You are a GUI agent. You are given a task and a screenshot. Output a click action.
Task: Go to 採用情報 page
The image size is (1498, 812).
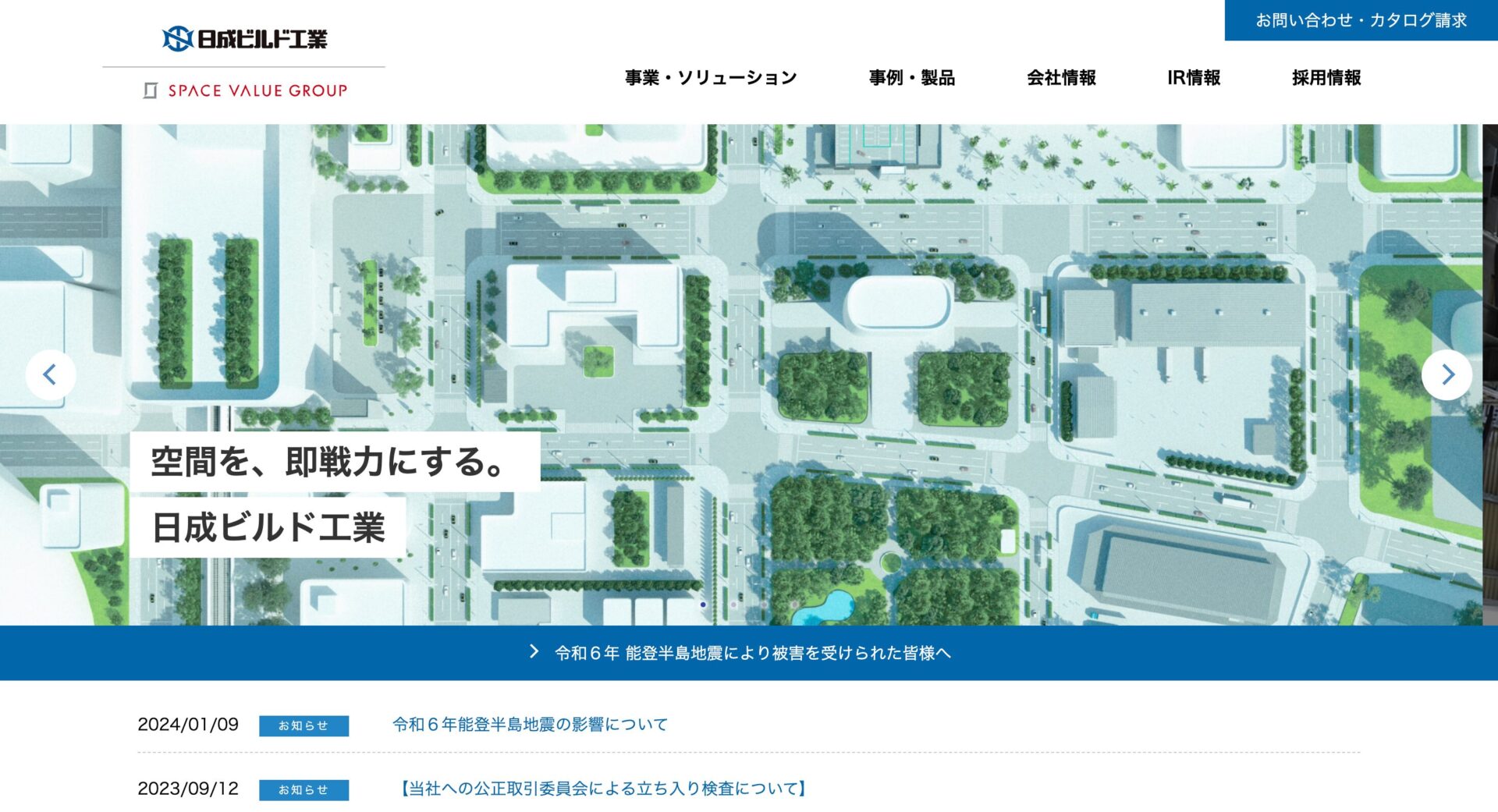coord(1326,77)
